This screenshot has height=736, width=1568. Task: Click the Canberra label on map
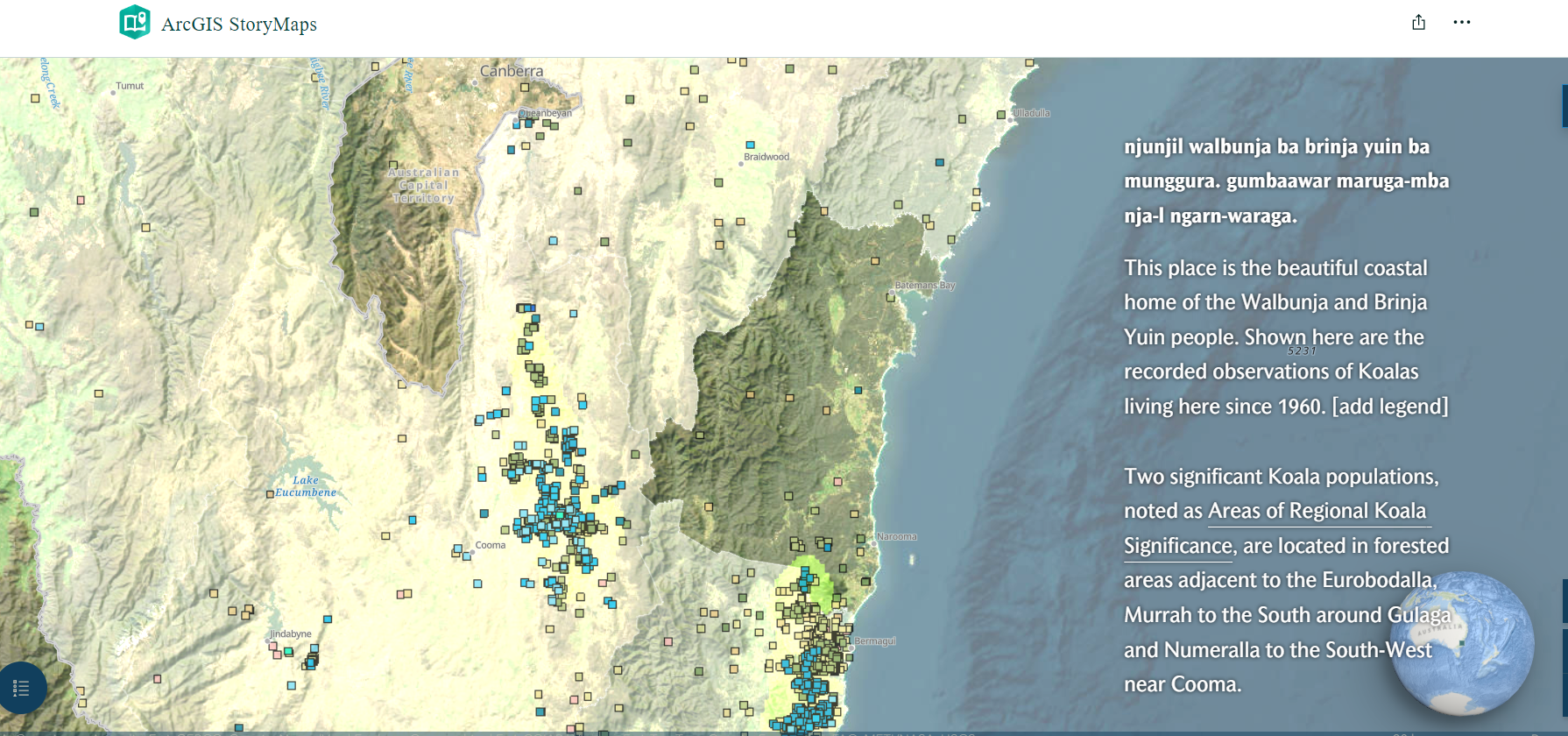[512, 71]
